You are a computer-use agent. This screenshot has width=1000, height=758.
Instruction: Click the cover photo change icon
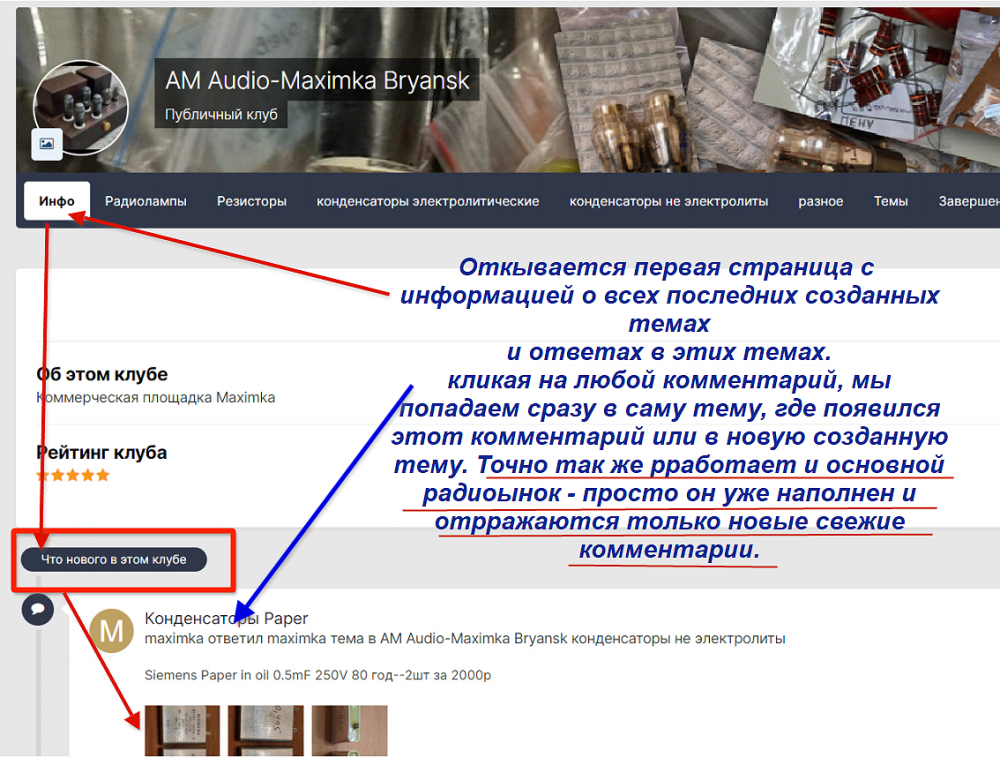[47, 144]
